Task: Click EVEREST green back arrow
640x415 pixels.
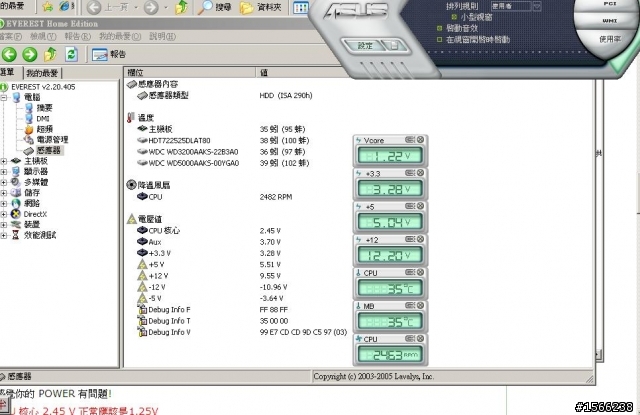Action: [9, 54]
